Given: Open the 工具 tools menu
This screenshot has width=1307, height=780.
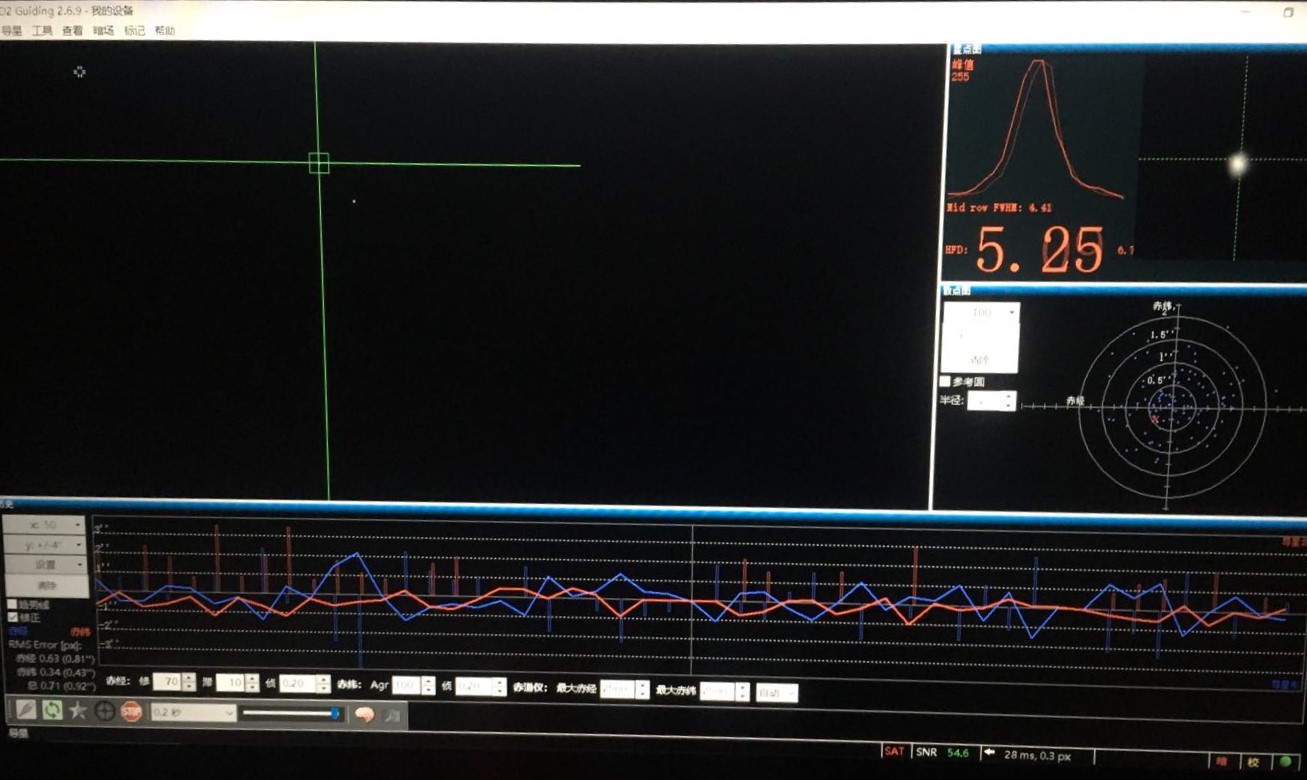Looking at the screenshot, I should tap(42, 31).
